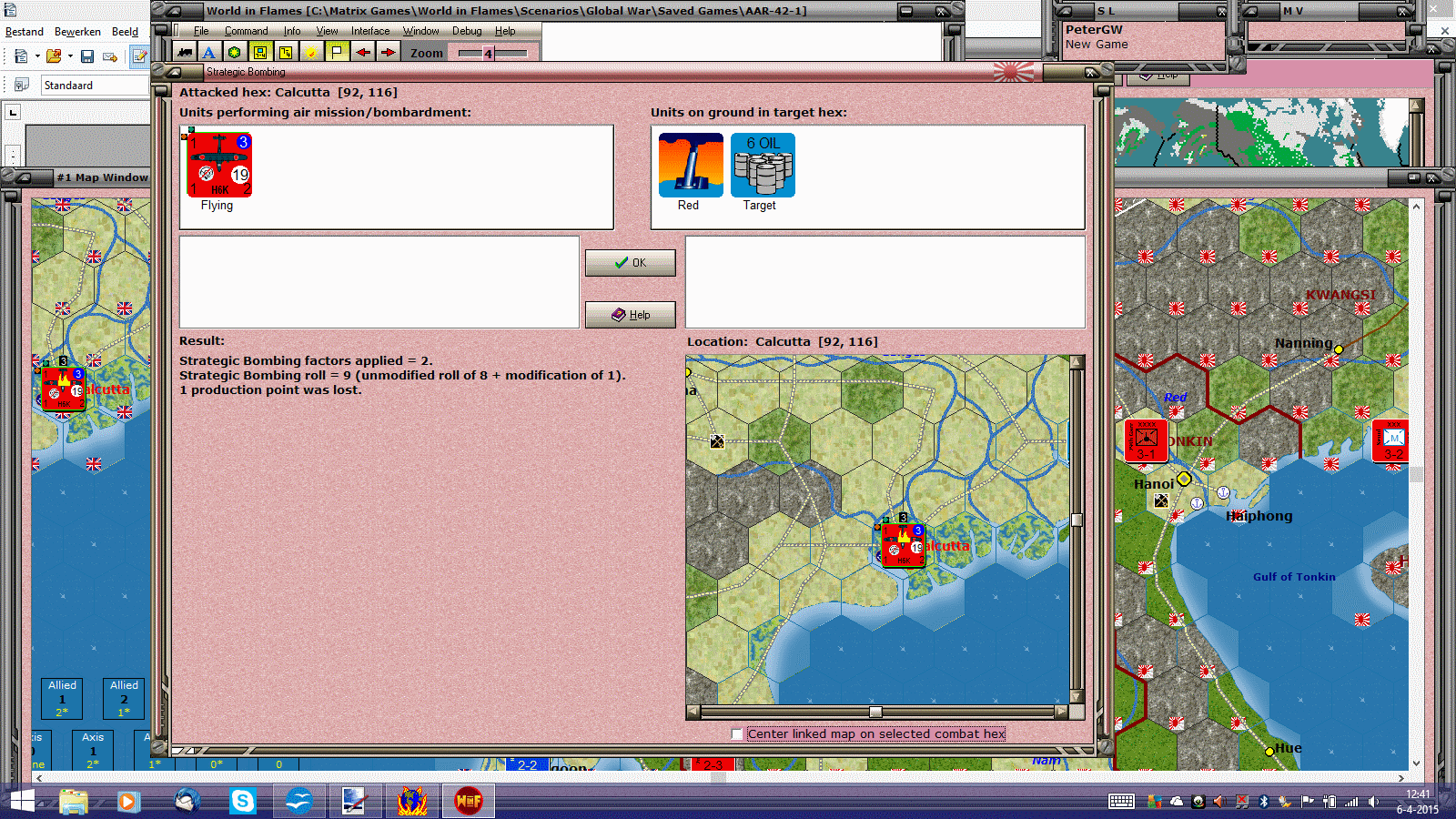
Task: Click the OK button
Action: coord(630,263)
